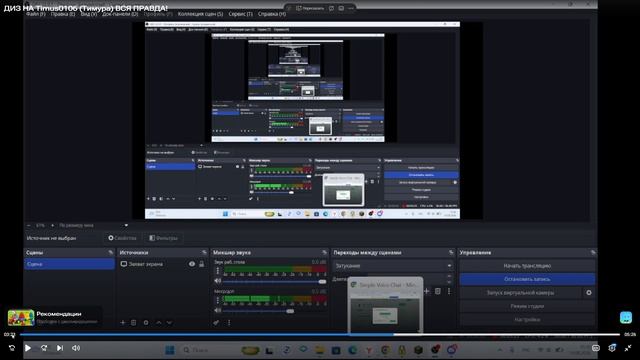This screenshot has width=640, height=360.
Task: Select the Сцена item in scenes list
Action: point(69,264)
